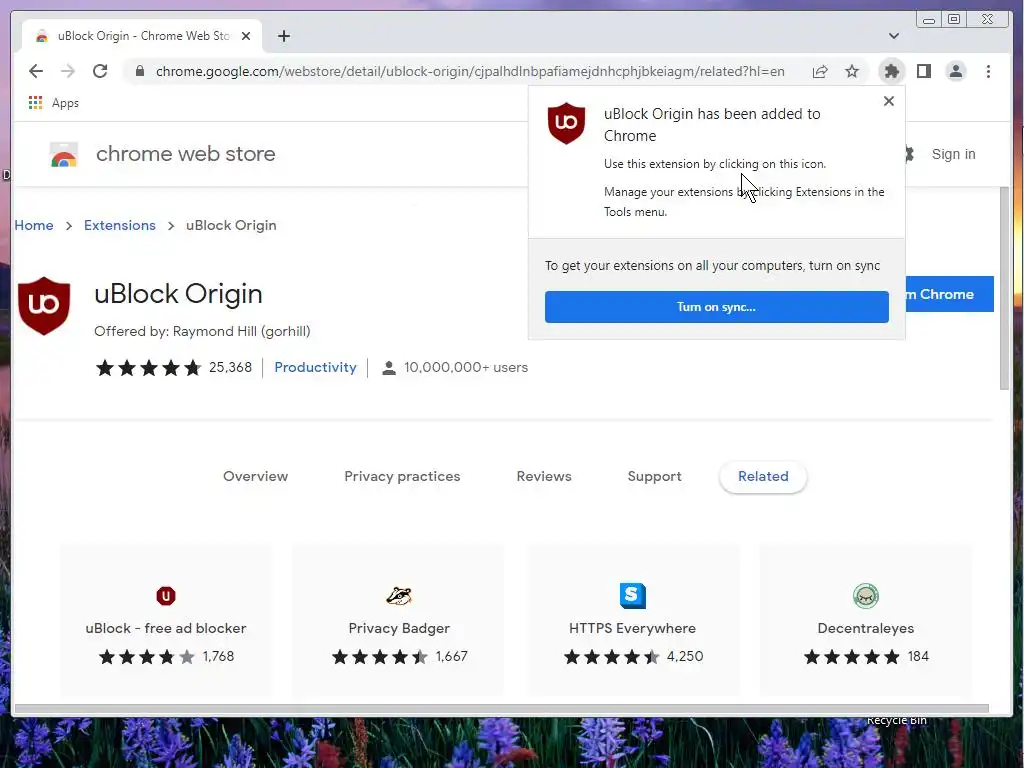Screen dimensions: 1024x768
Task: Click the large uBlock Origin shield logo
Action: click(x=44, y=306)
